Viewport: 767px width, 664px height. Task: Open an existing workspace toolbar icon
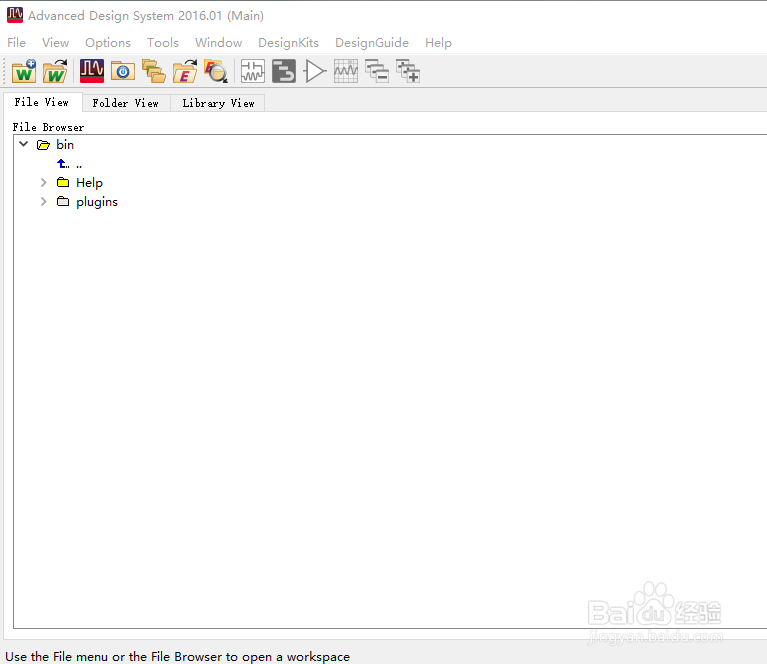point(55,71)
